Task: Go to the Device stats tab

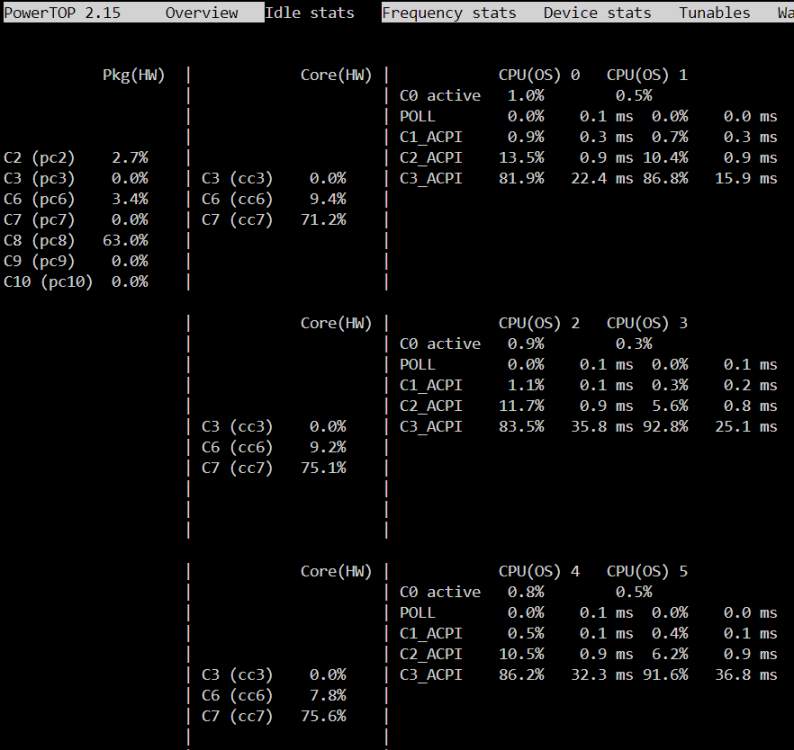Action: click(x=597, y=13)
